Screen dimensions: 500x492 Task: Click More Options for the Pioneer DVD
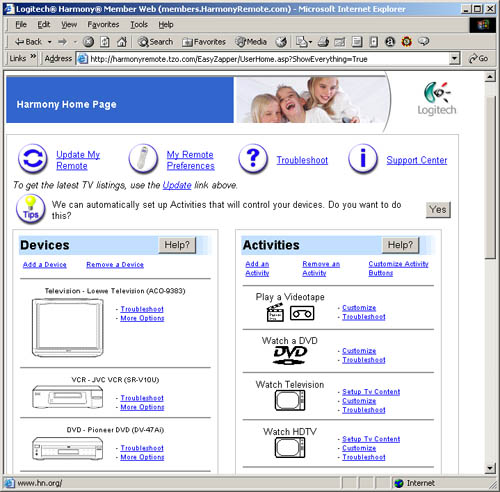(x=142, y=457)
